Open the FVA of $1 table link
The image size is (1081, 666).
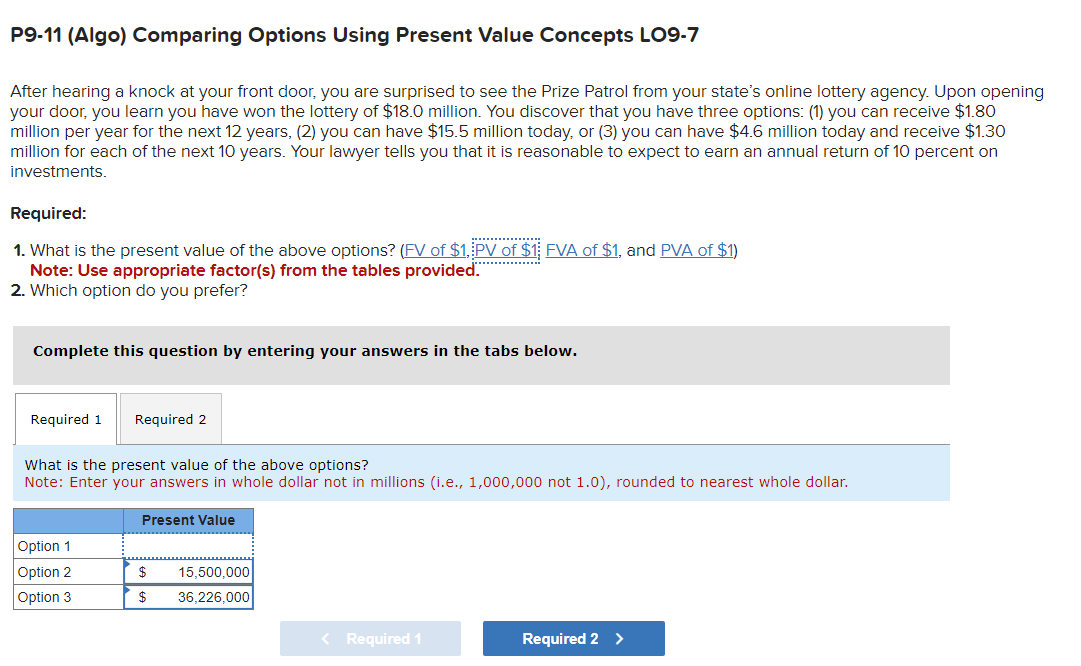point(582,250)
